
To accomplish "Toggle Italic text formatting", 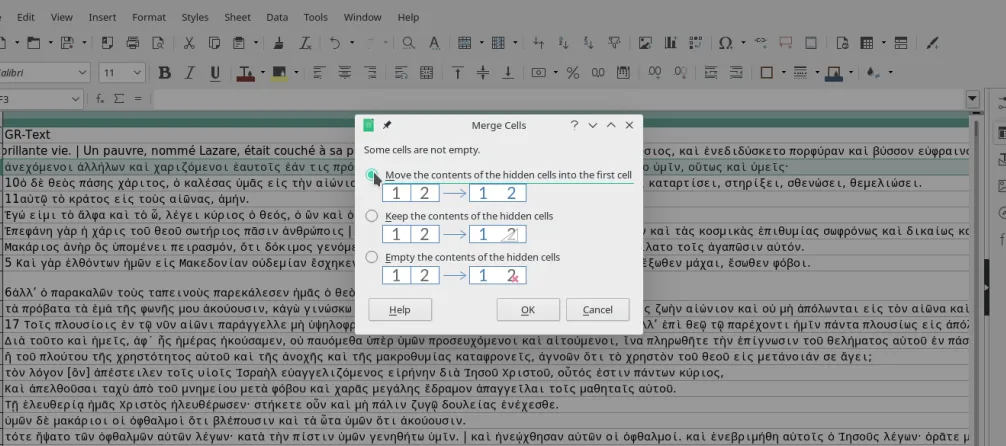I will click(189, 73).
